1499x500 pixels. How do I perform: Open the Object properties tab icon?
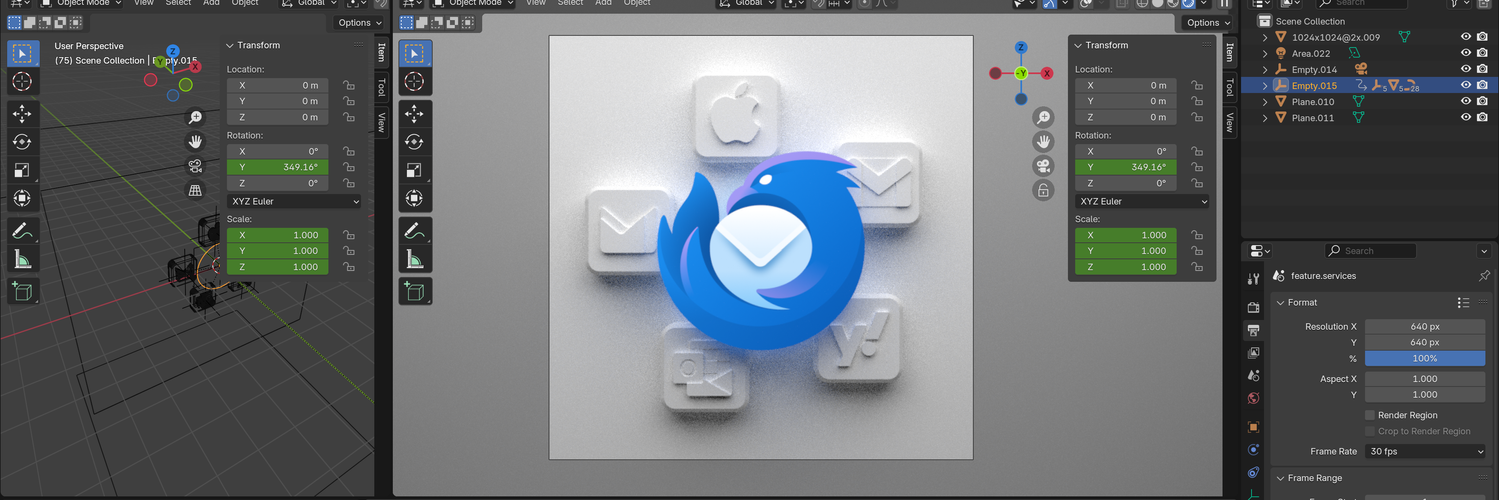point(1254,427)
